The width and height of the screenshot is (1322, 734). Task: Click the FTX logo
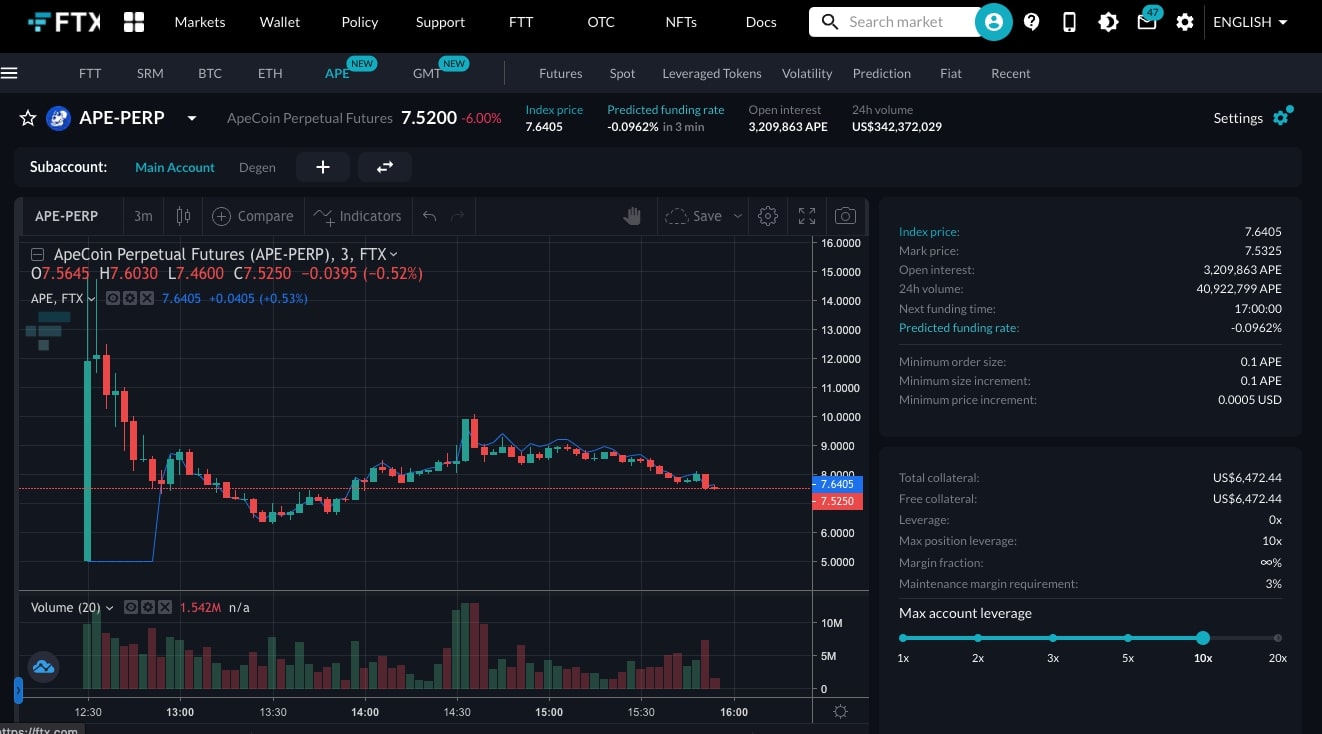tap(63, 21)
